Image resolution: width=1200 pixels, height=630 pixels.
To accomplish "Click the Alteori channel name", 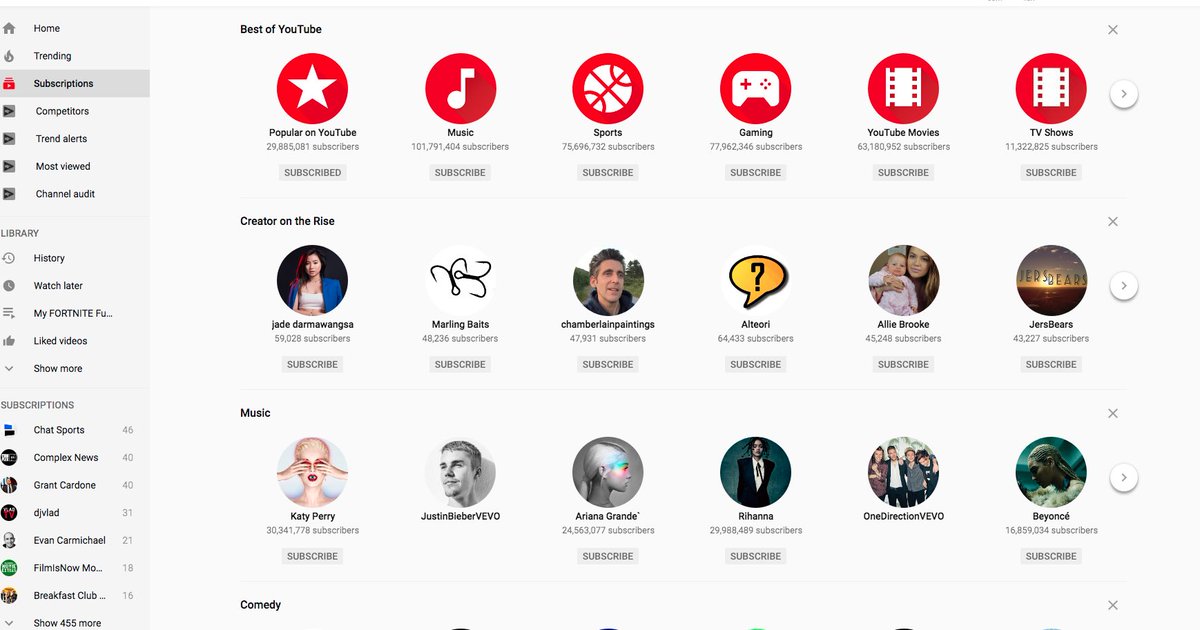I will tap(756, 325).
